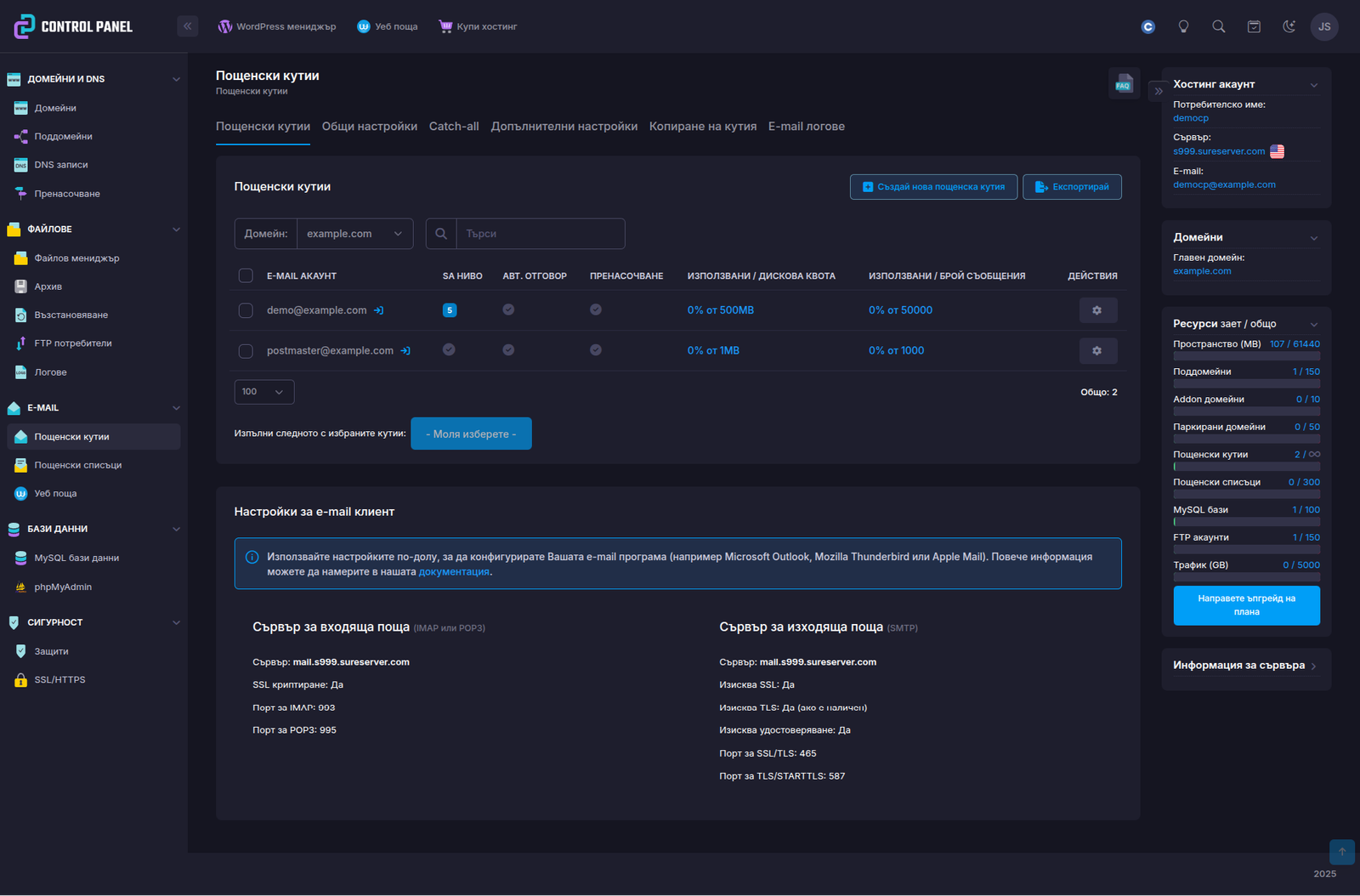Click the "Търси" mailbox search field
Screen dimensions: 1360x896
tap(540, 234)
